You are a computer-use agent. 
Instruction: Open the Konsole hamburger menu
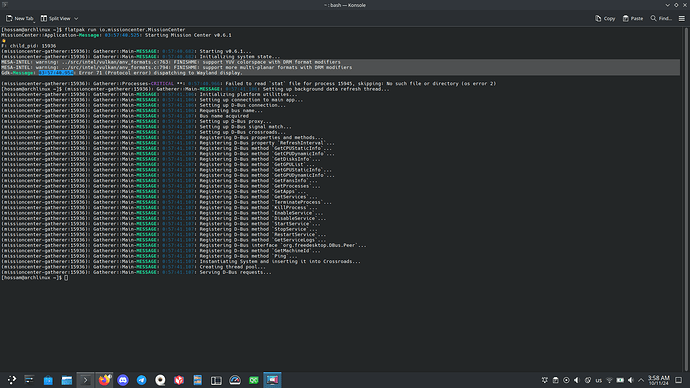(682, 18)
